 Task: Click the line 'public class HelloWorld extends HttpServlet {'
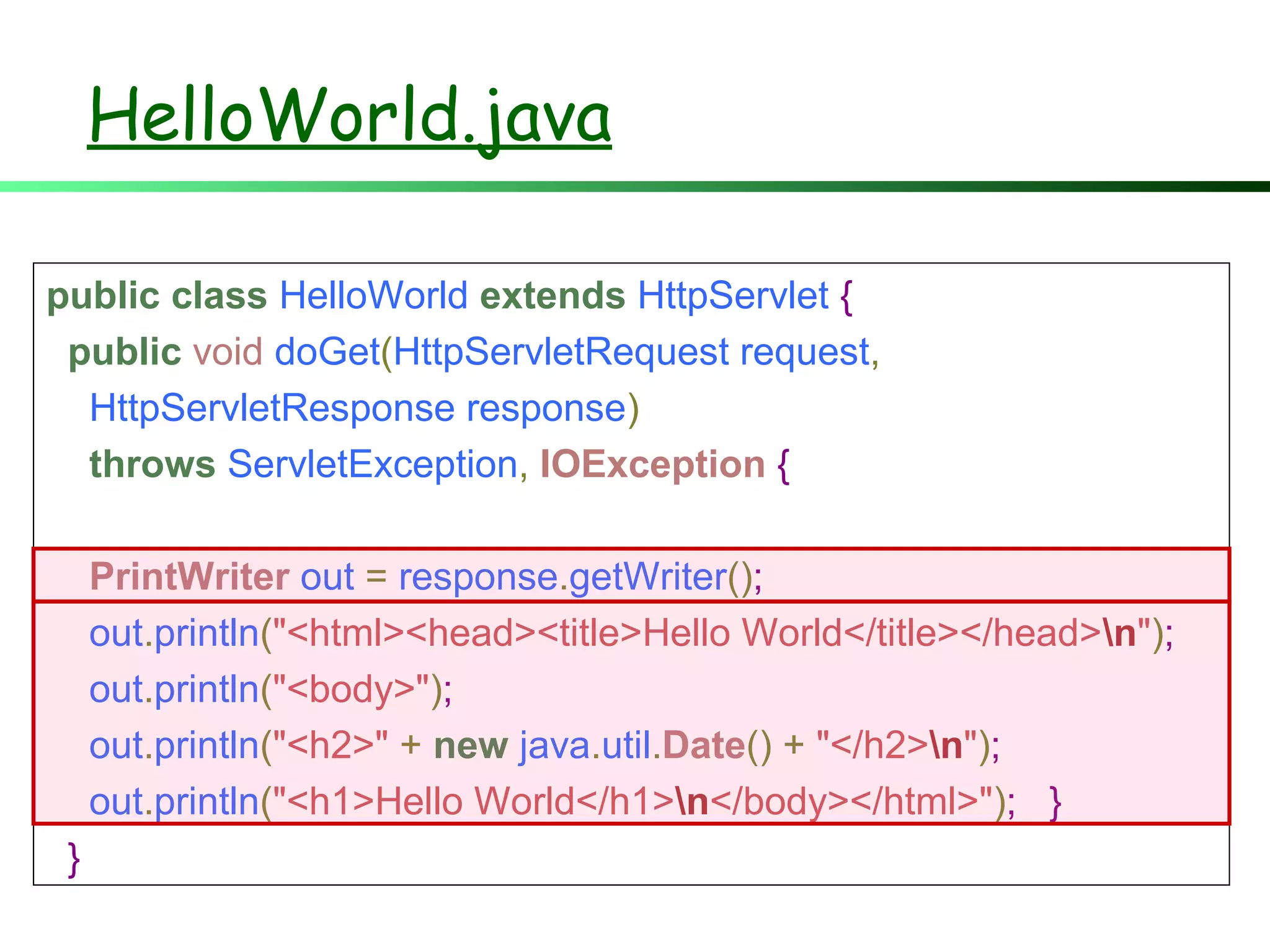point(451,296)
